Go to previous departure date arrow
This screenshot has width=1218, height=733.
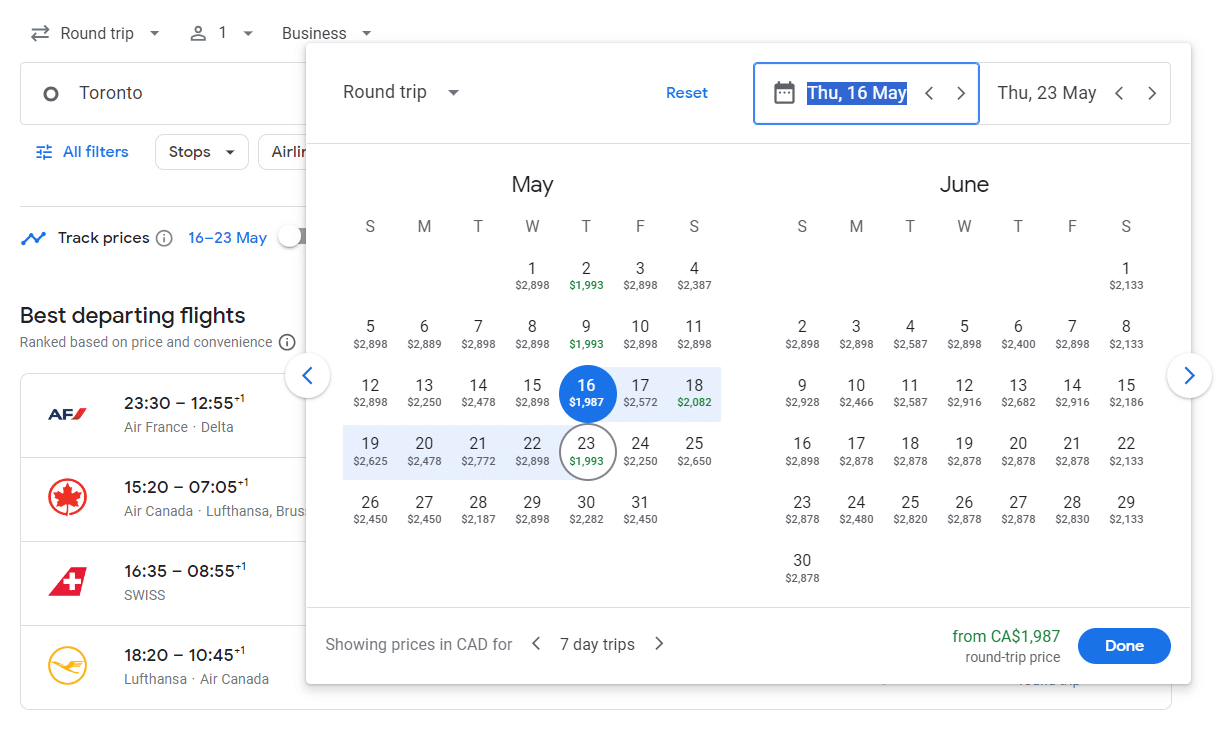pos(929,93)
